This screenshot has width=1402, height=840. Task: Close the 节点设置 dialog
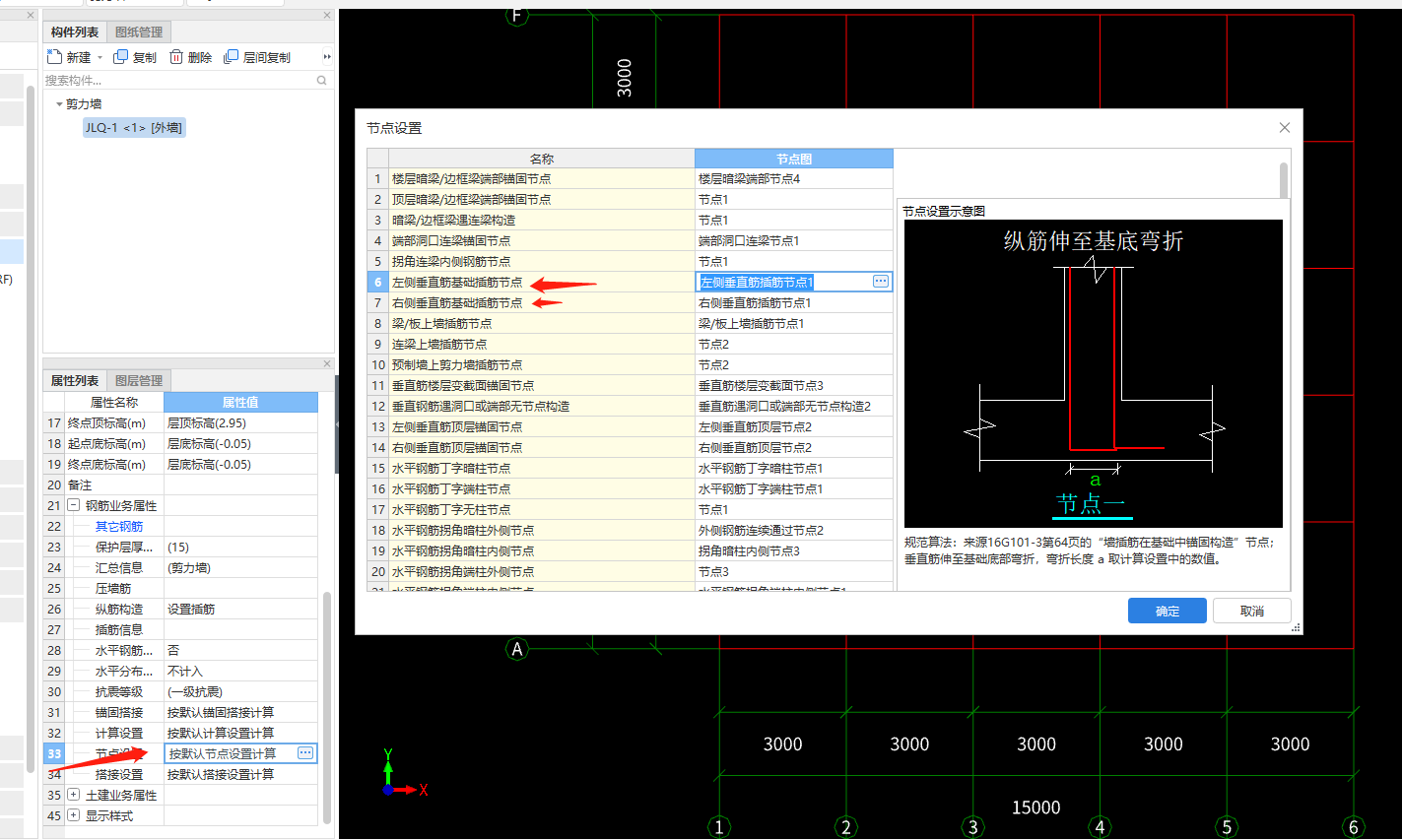coord(1284,128)
